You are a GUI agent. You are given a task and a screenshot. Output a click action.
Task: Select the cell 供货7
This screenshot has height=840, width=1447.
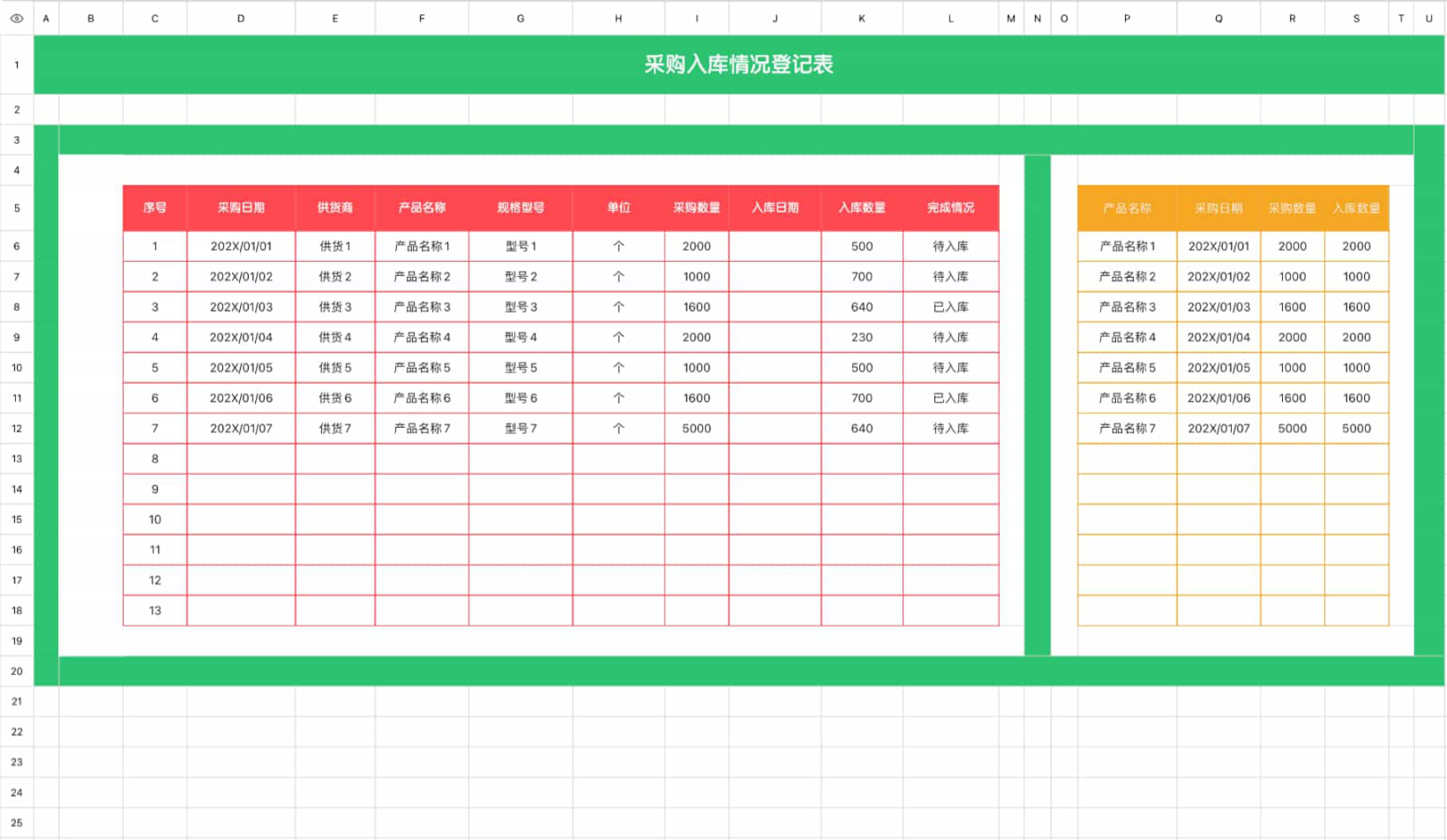335,428
